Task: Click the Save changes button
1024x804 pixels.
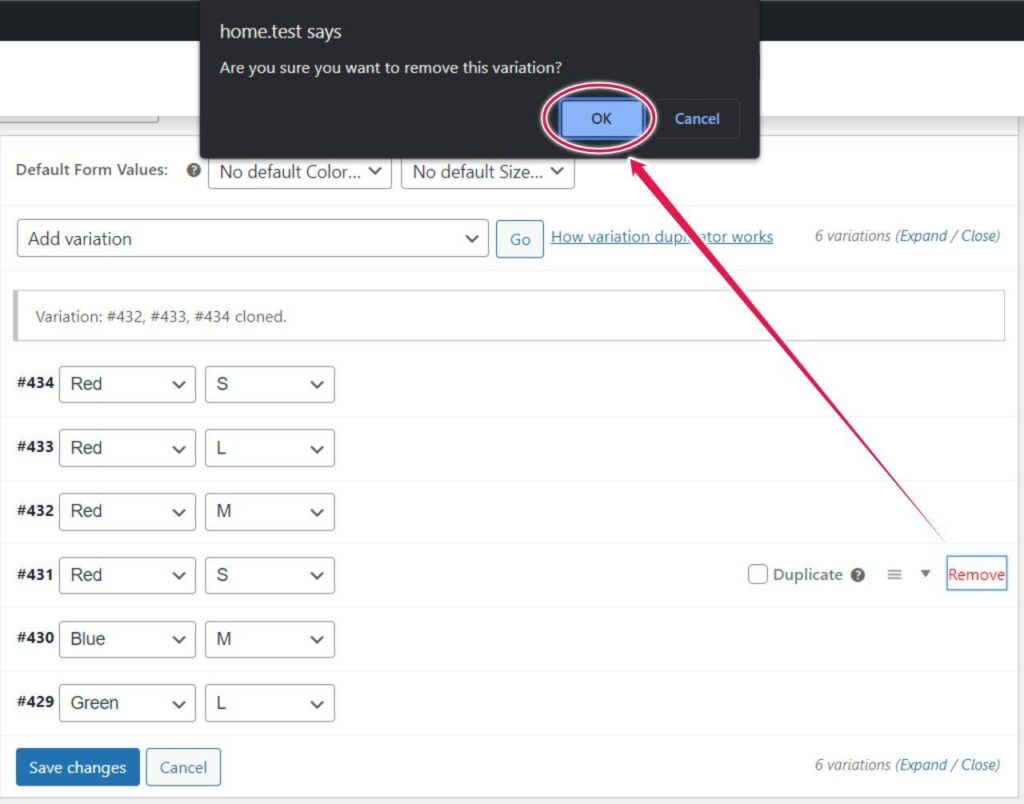Action: [x=77, y=767]
